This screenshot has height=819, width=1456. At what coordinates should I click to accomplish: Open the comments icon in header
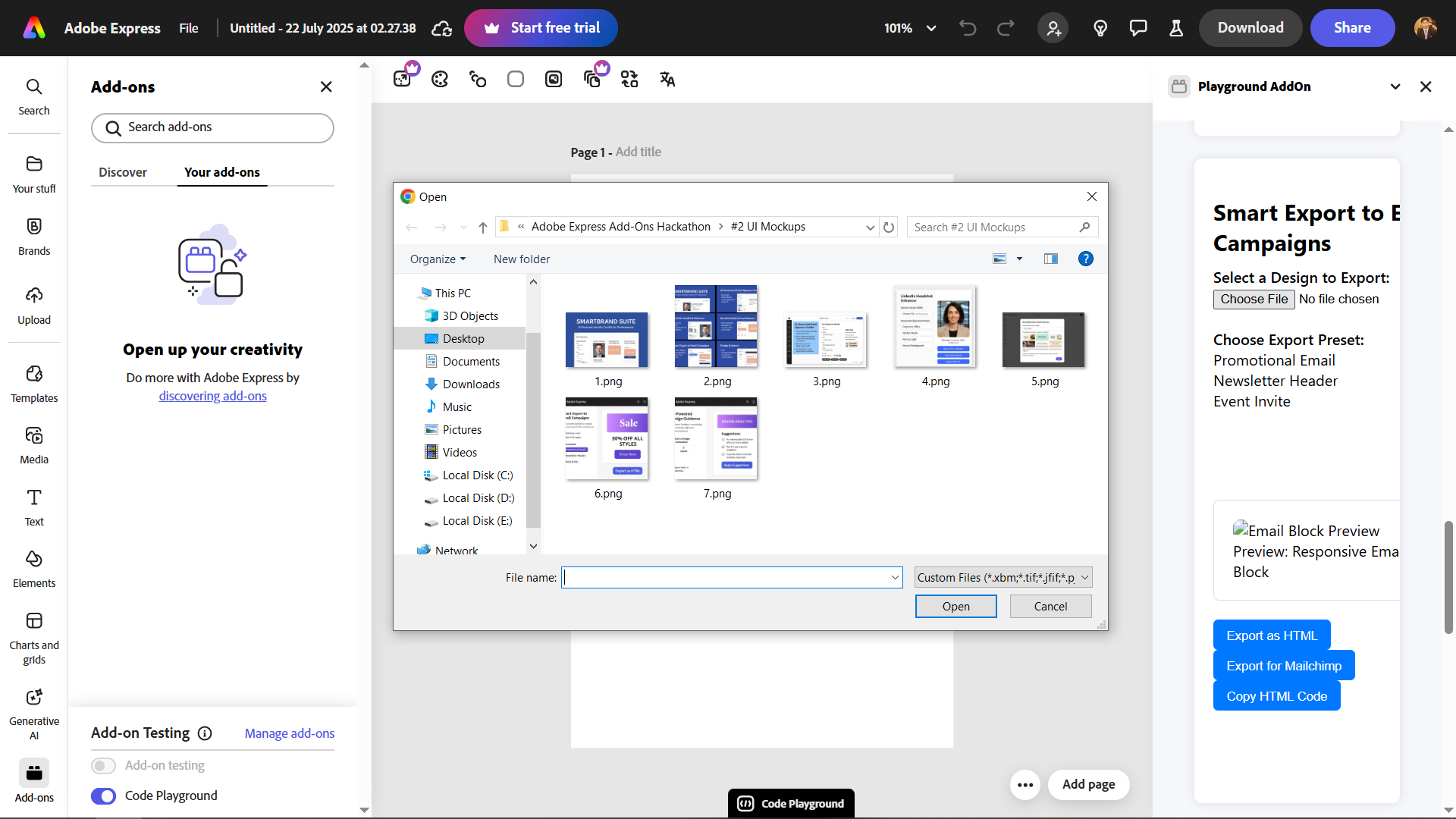pyautogui.click(x=1138, y=28)
